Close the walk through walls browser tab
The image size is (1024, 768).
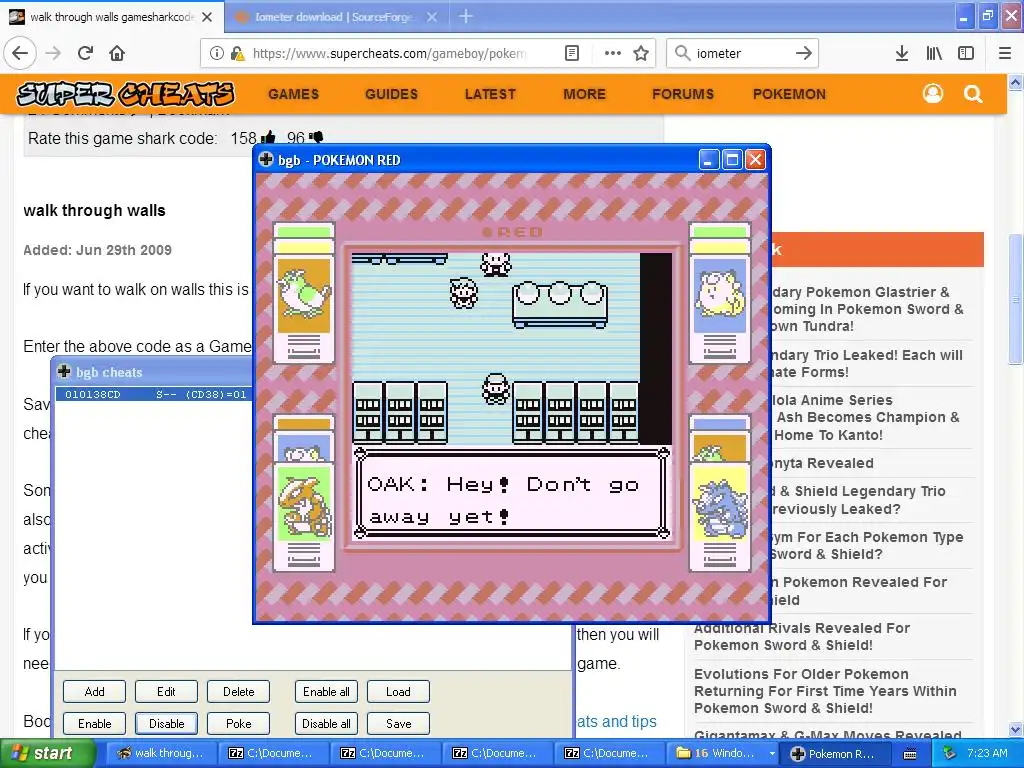[x=207, y=17]
